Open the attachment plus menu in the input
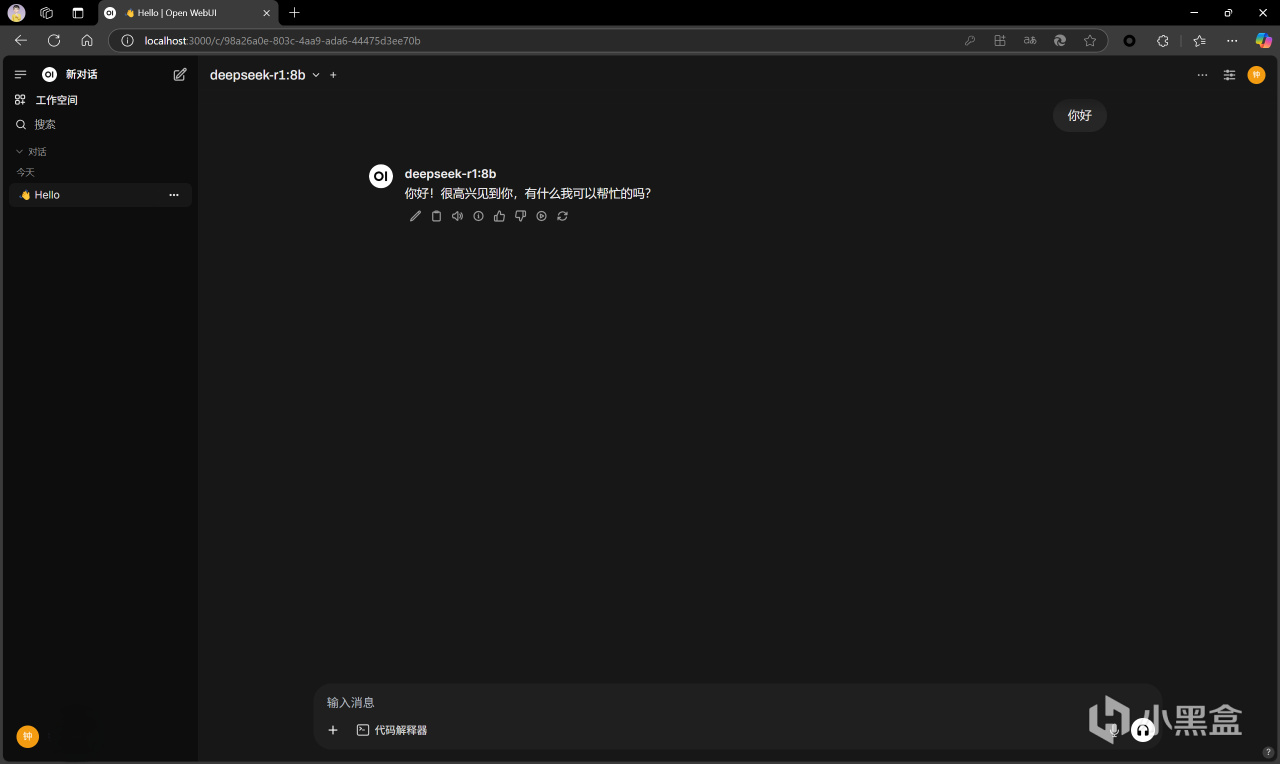 tap(334, 730)
